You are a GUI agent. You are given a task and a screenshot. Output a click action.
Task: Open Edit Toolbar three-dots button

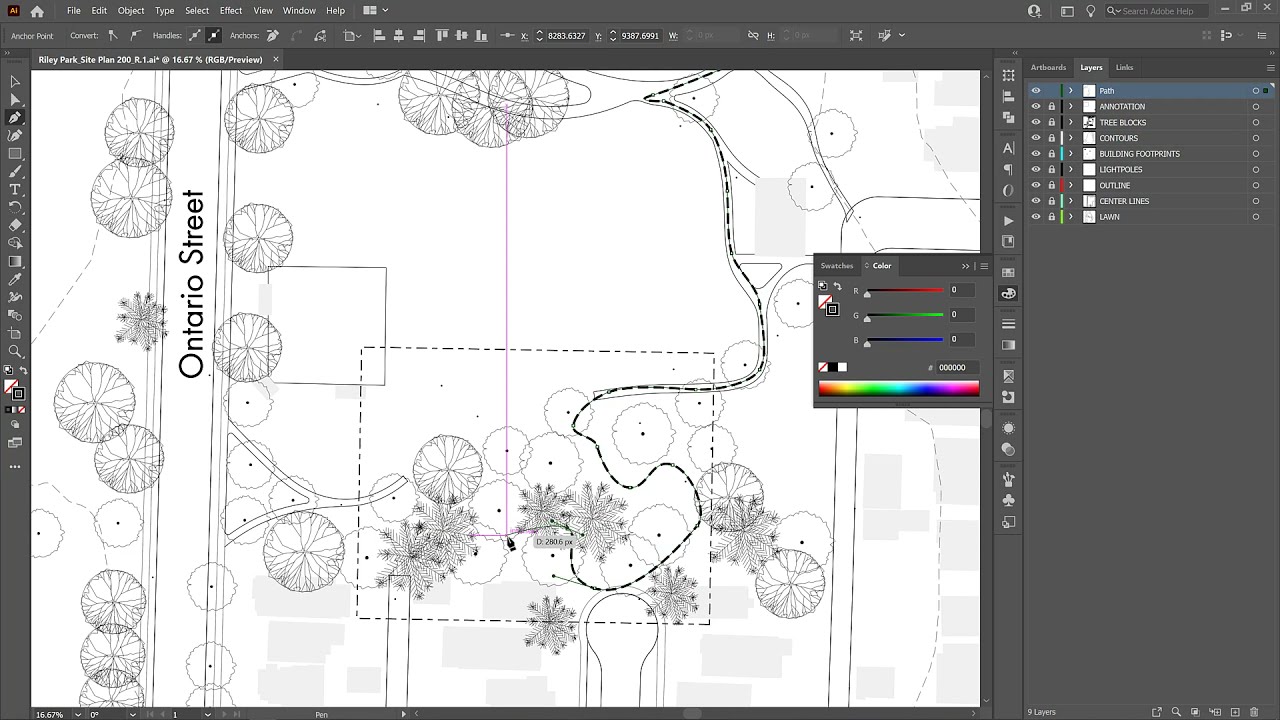15,467
